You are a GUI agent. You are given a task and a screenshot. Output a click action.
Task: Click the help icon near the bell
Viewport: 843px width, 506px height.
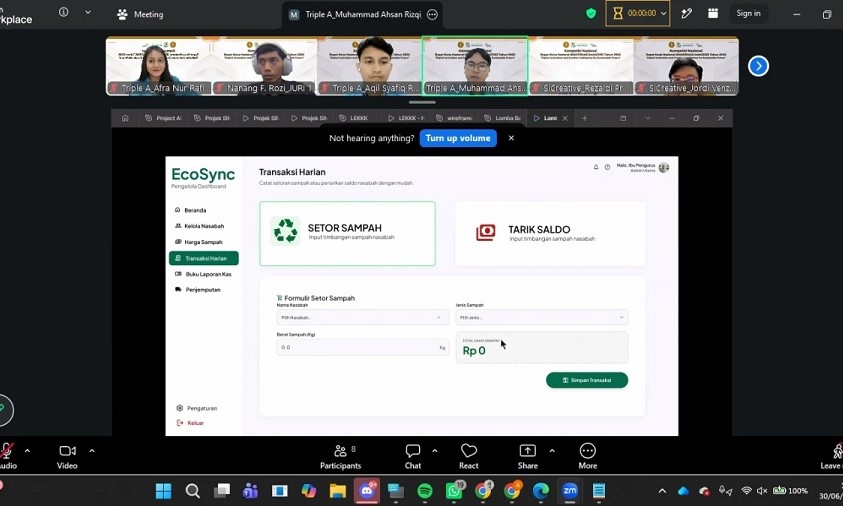click(x=607, y=167)
